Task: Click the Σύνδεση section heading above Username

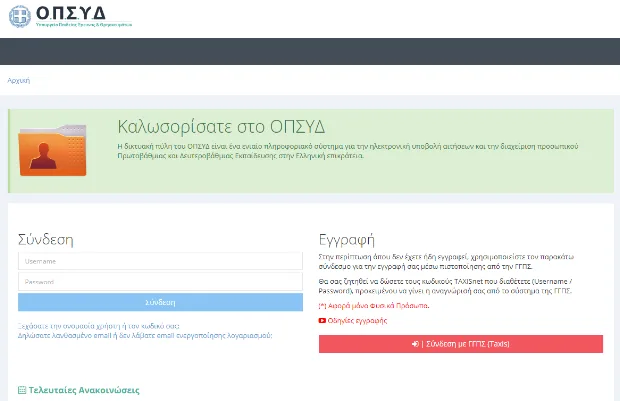Action: [45, 240]
